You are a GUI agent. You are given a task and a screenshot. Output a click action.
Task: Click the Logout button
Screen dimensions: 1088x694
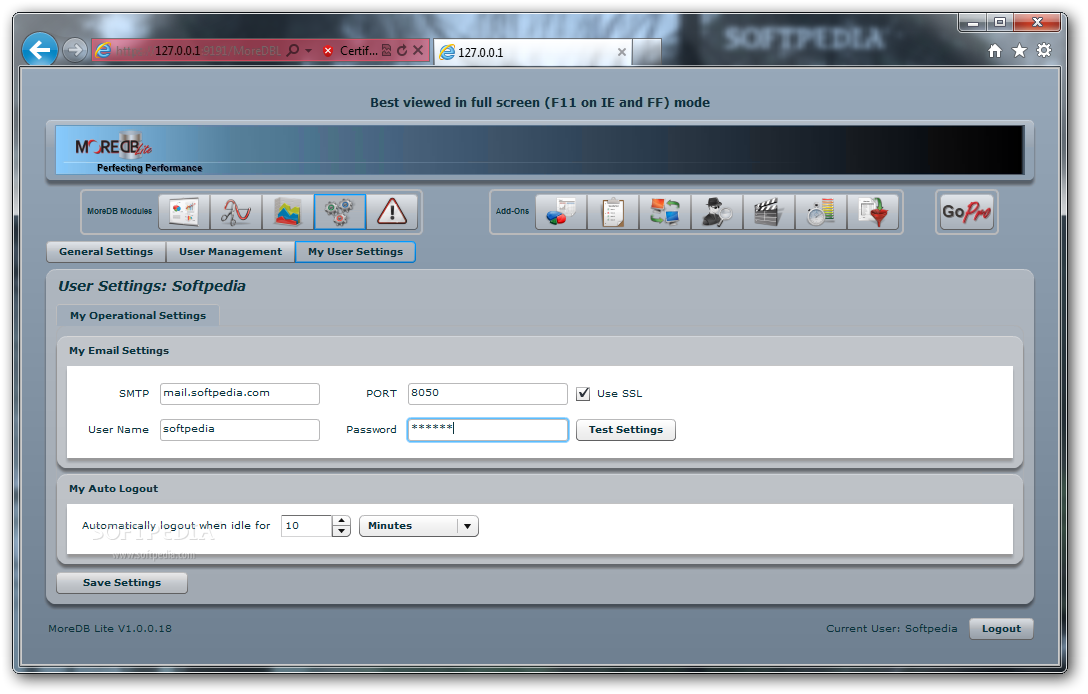(1001, 629)
